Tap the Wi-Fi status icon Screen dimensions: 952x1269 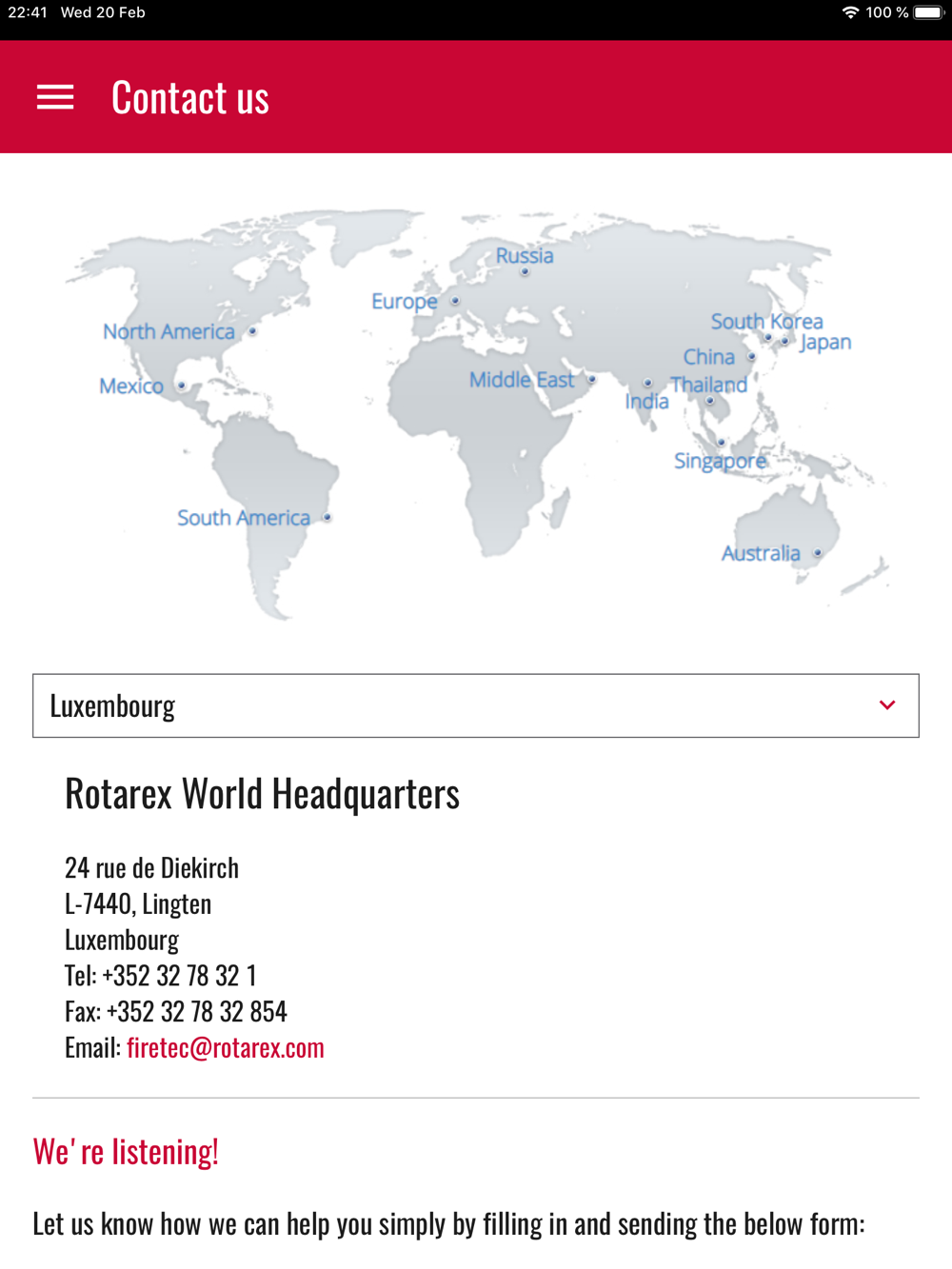[x=850, y=12]
